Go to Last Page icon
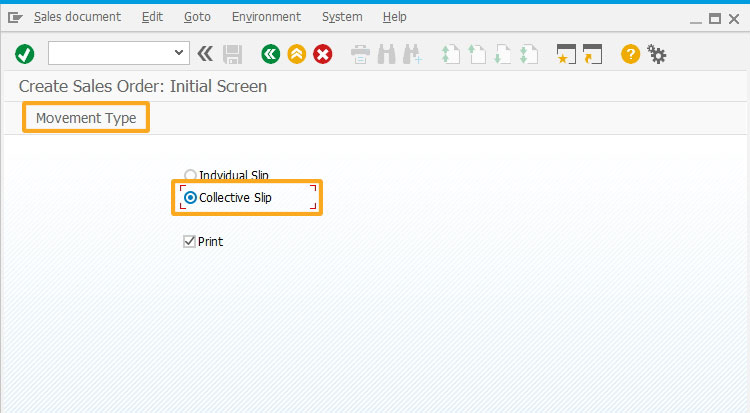Image resolution: width=750 pixels, height=413 pixels. (x=529, y=54)
